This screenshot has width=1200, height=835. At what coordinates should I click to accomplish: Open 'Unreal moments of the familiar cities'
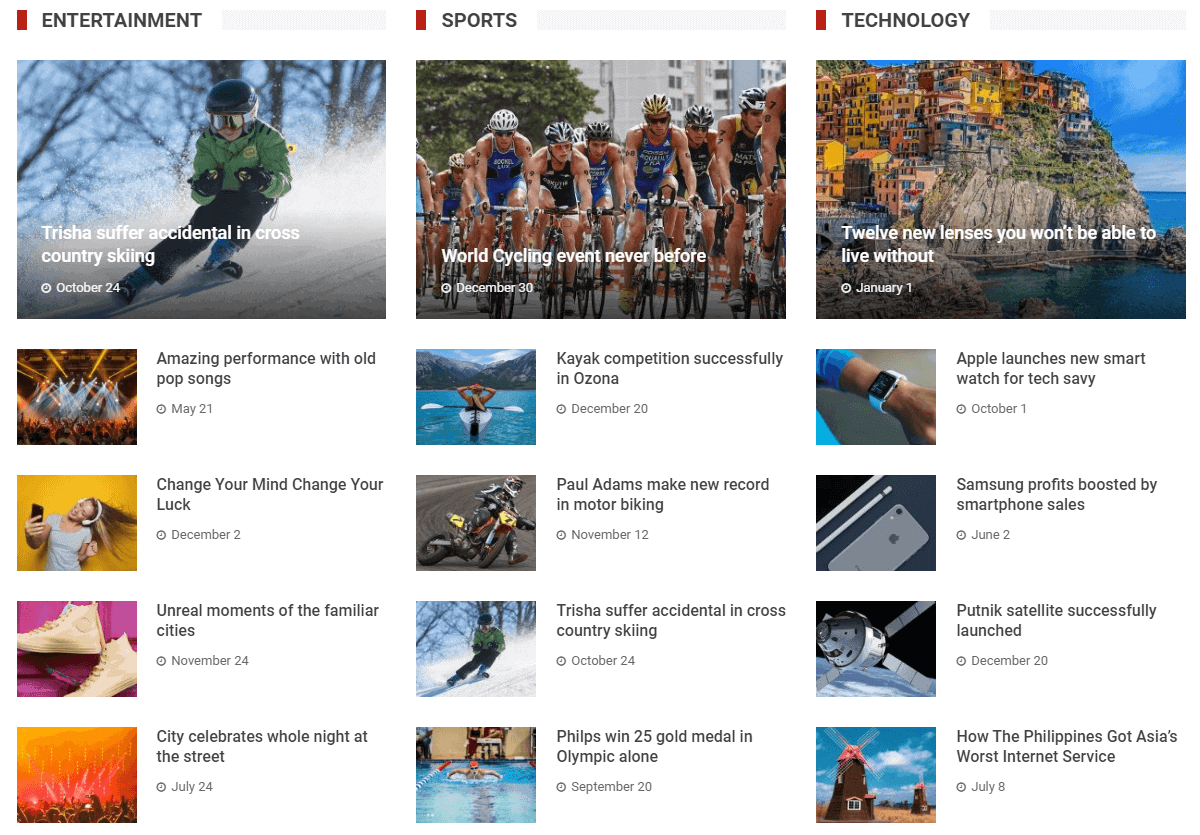(268, 621)
